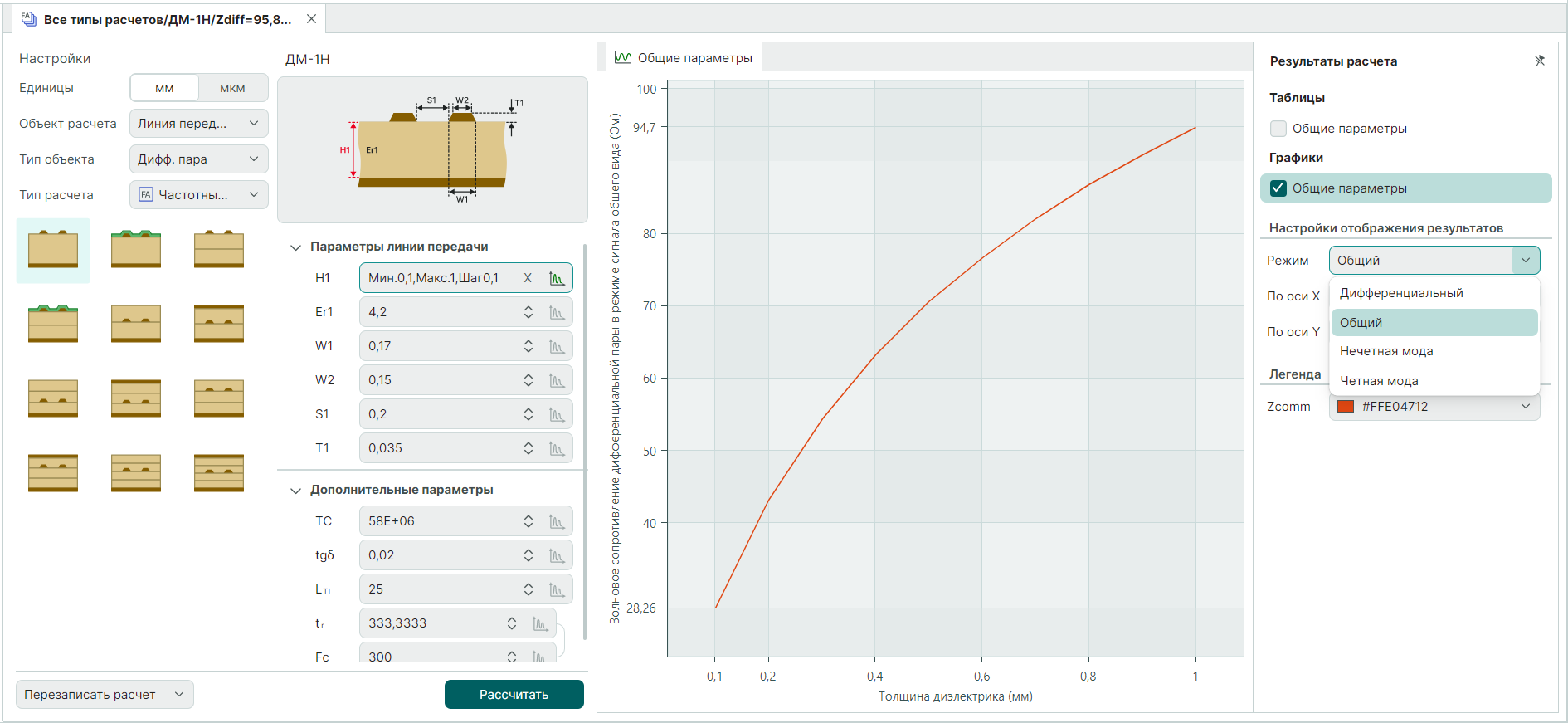
Task: Choose Нечетная мода in the dropdown list
Action: pyautogui.click(x=1386, y=351)
